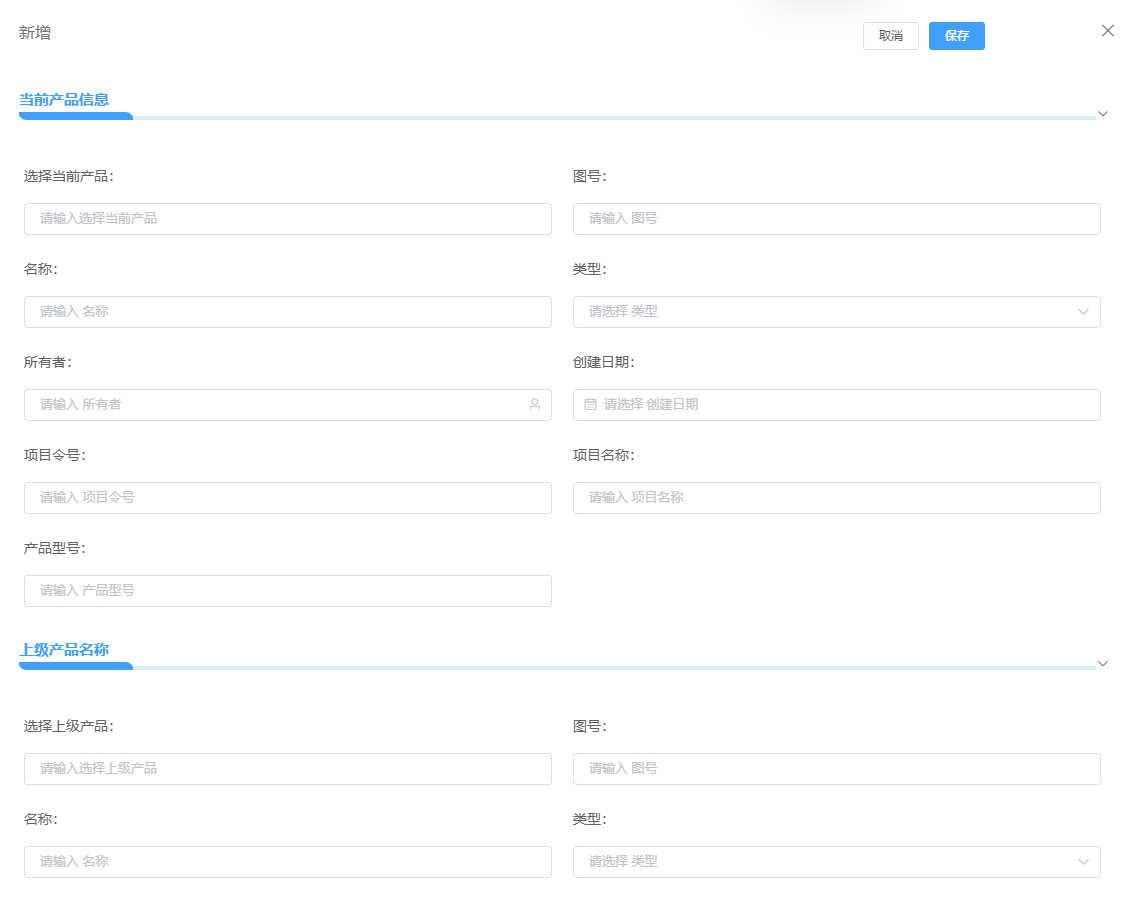Click the 取消 cancel button

point(890,36)
